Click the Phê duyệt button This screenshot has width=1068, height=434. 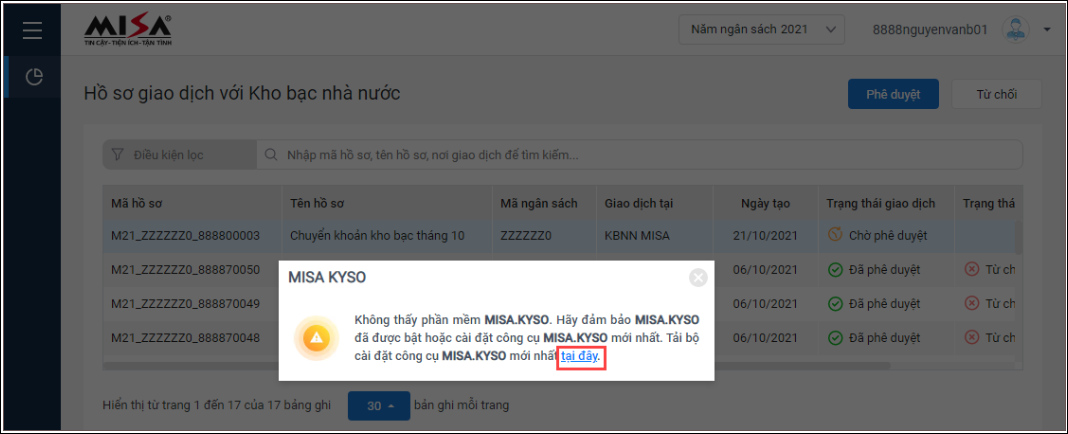pyautogui.click(x=893, y=94)
